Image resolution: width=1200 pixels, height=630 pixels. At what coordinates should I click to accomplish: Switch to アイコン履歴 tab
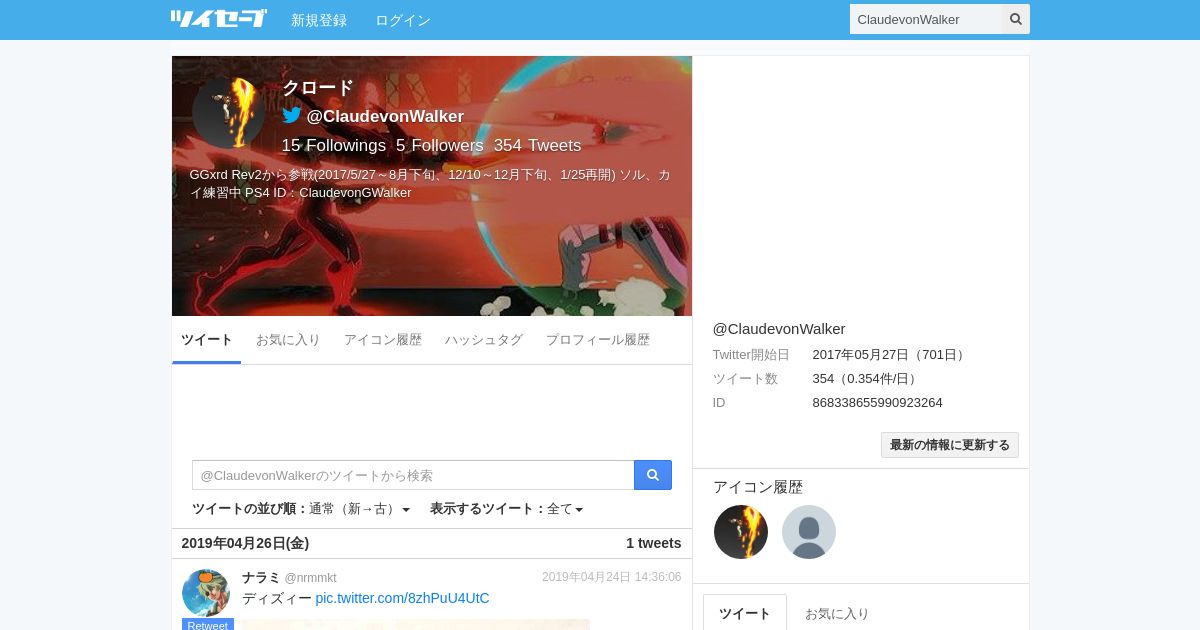[x=383, y=340]
